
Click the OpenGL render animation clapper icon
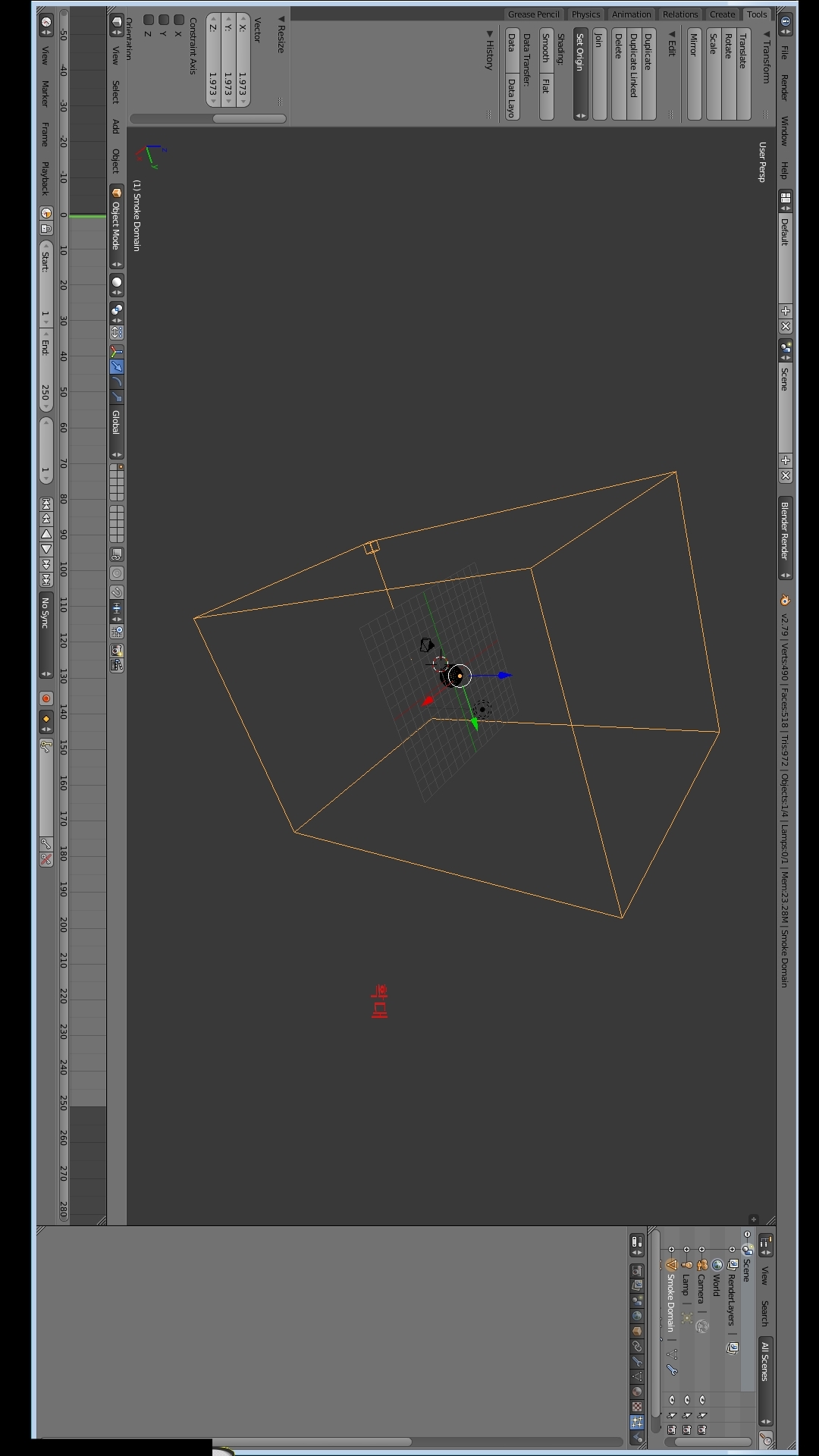click(117, 665)
